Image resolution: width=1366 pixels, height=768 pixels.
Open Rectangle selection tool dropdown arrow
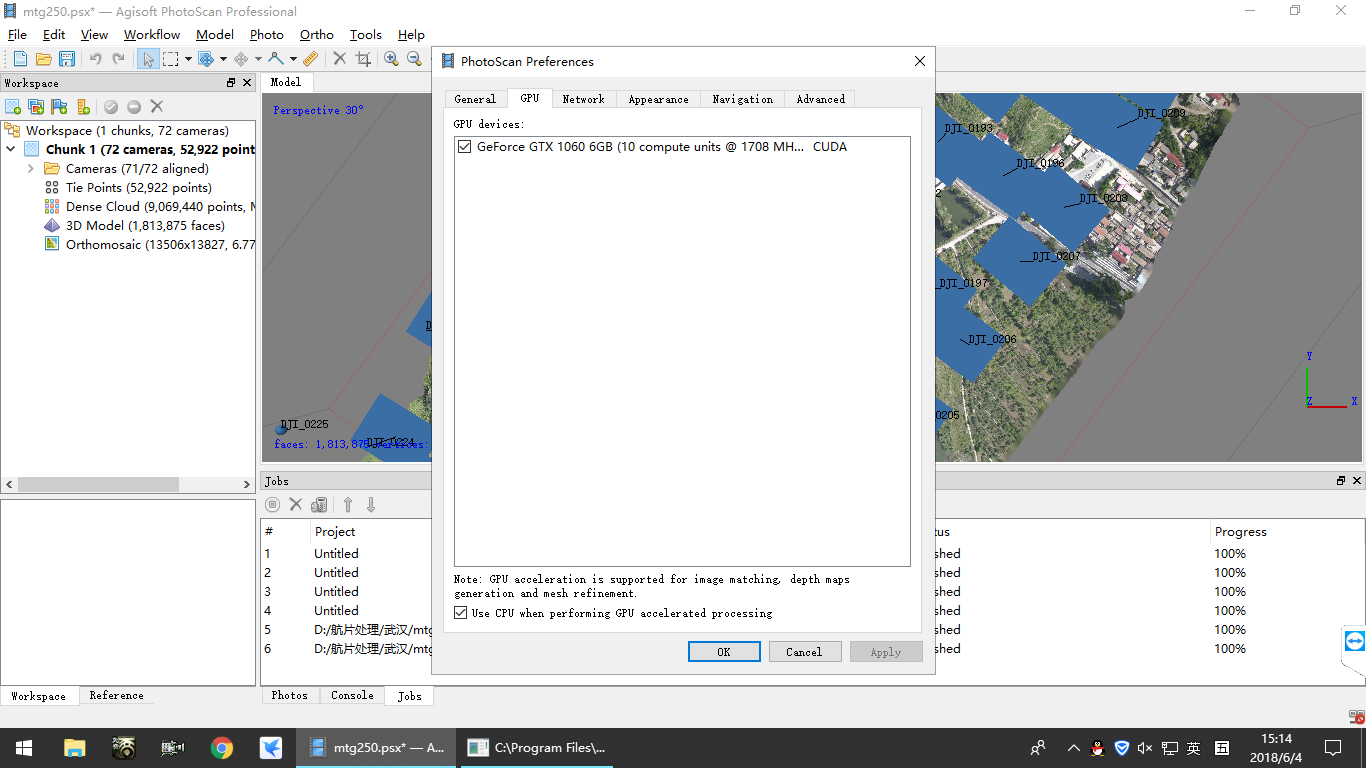click(188, 59)
